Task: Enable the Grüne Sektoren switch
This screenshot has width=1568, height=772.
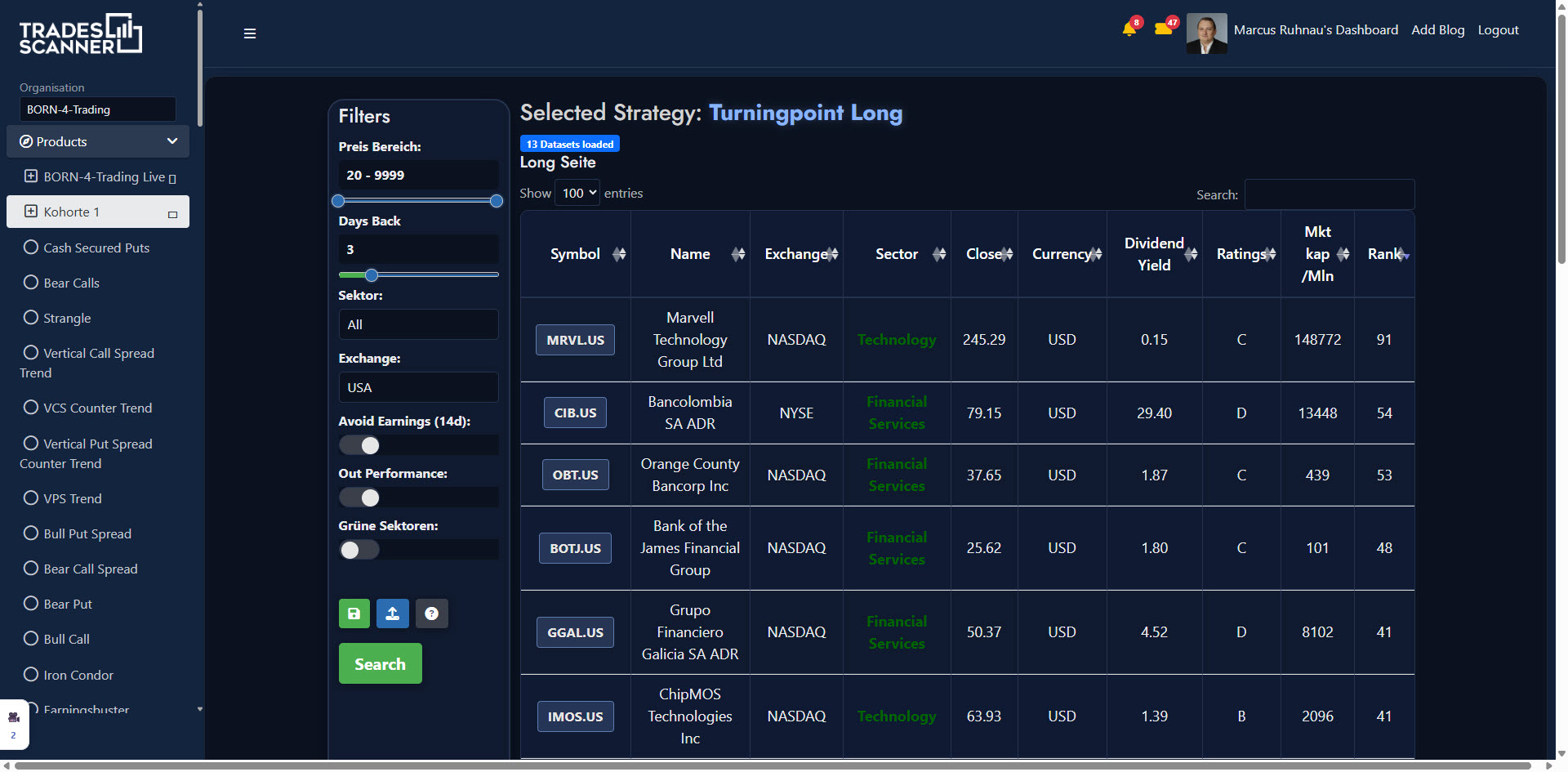Action: [359, 550]
